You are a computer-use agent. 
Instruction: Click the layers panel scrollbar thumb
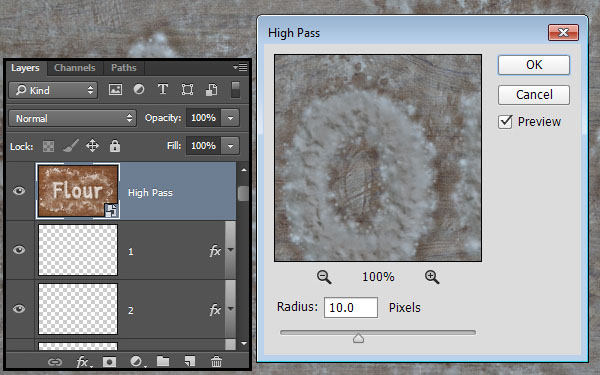click(243, 193)
